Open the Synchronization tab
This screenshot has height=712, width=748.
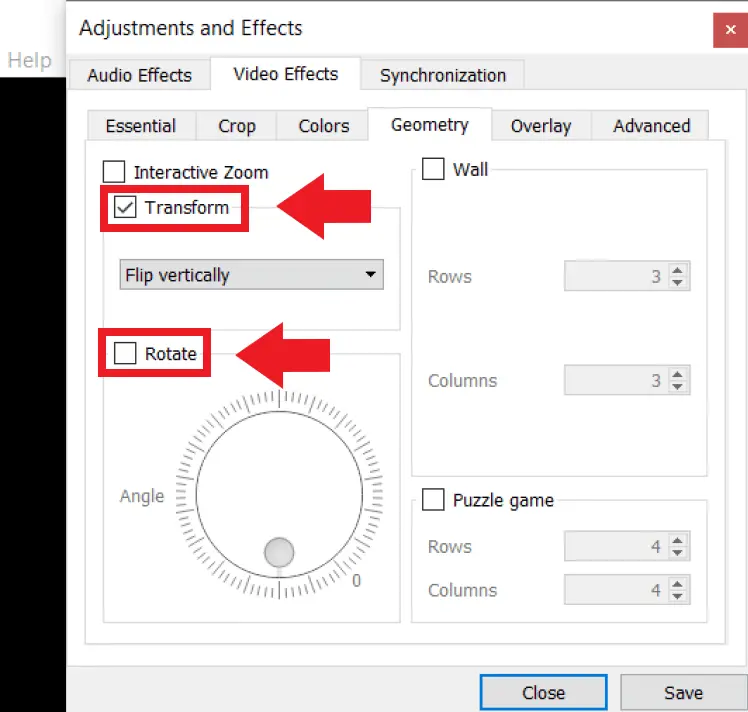coord(443,75)
